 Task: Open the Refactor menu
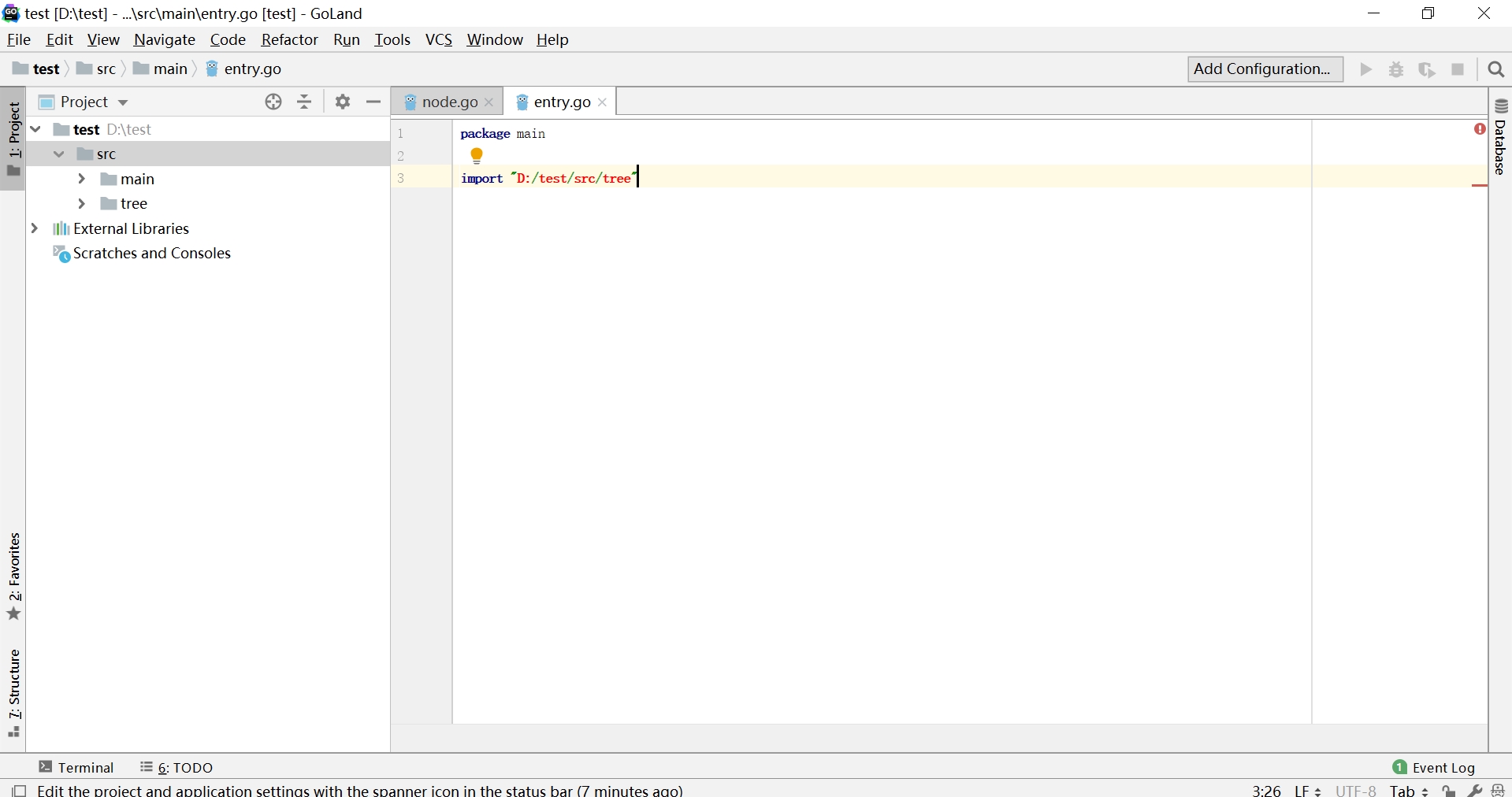click(x=290, y=39)
